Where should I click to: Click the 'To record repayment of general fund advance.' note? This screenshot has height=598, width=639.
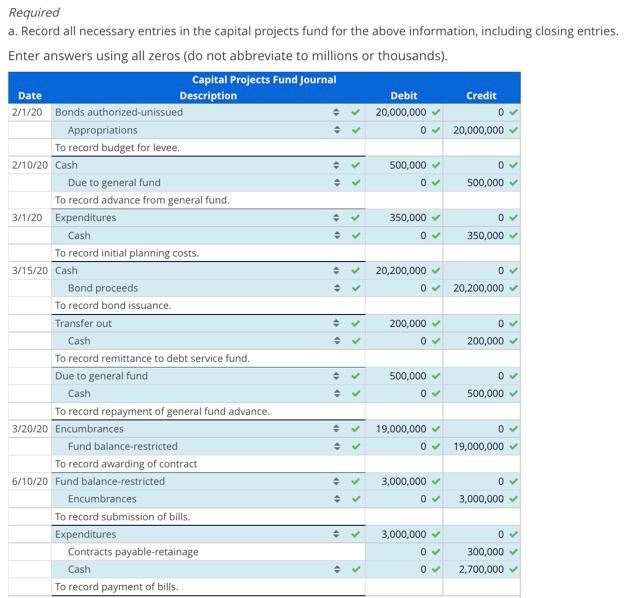point(162,411)
